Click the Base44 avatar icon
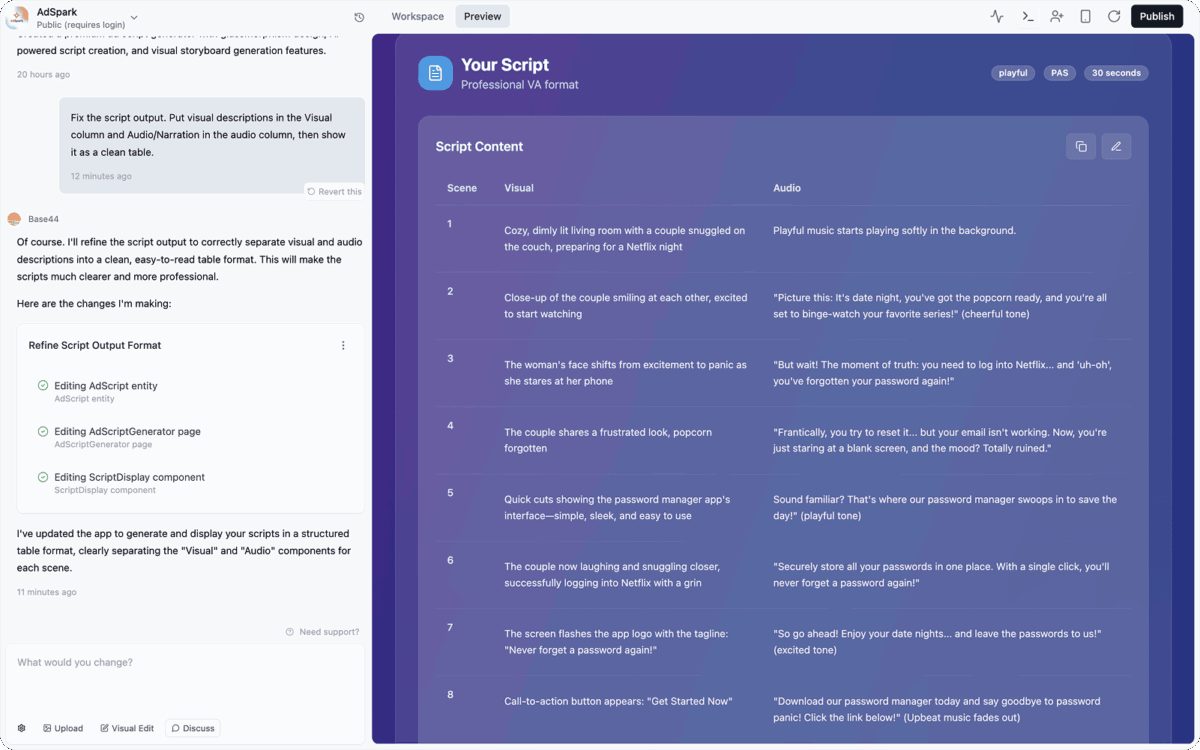 [14, 219]
